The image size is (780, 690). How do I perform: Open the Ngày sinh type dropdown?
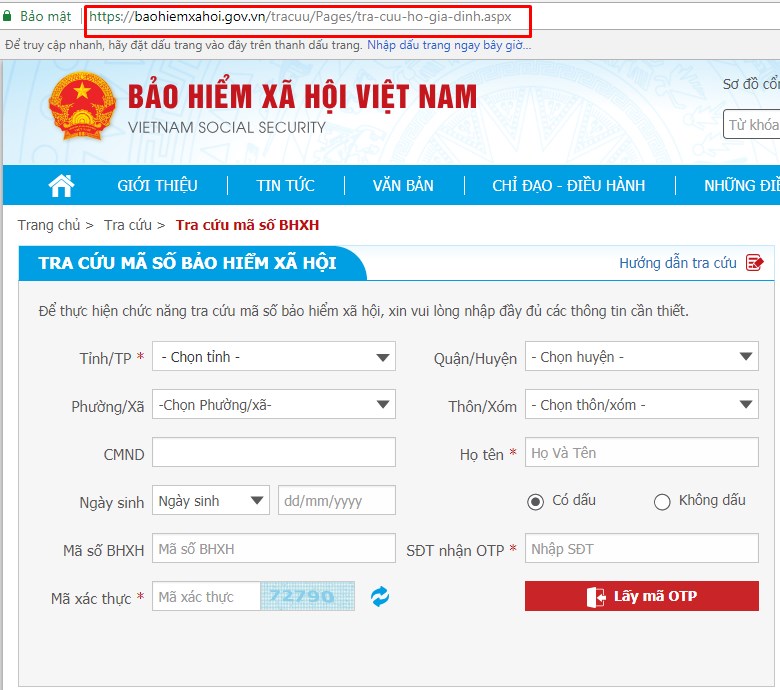(211, 500)
